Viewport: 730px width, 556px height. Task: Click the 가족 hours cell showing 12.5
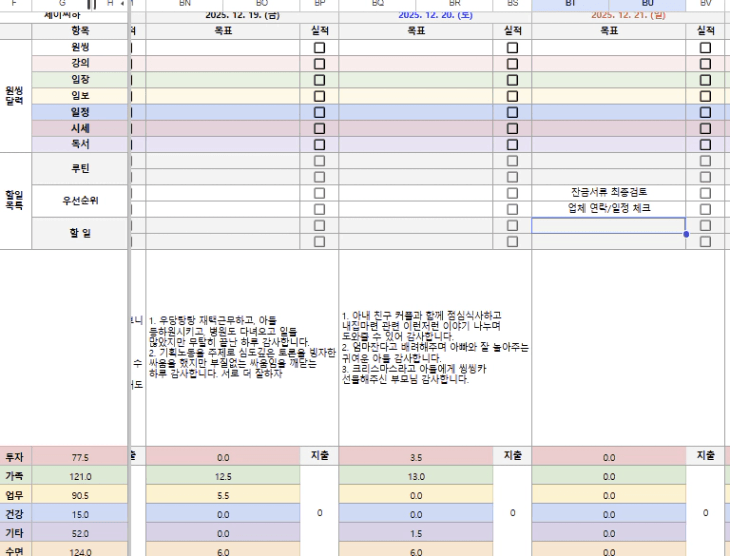224,476
